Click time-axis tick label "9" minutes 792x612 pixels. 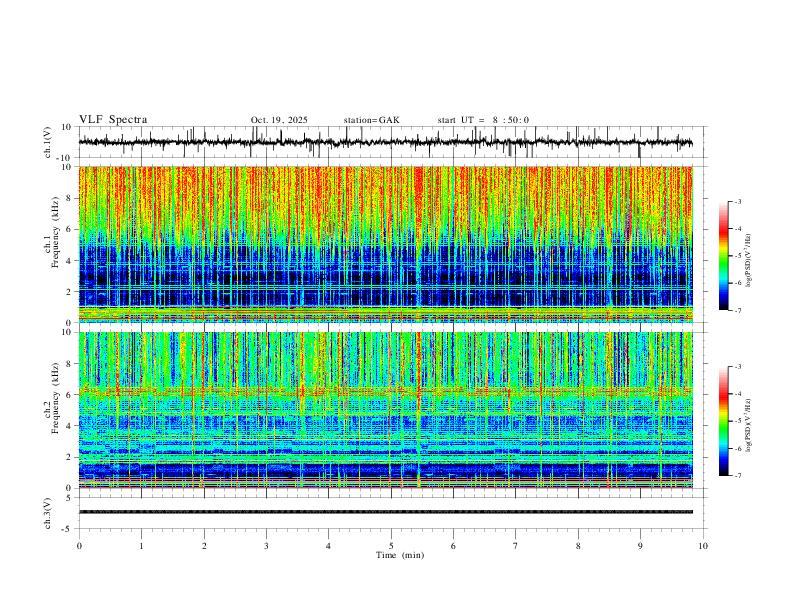tap(640, 546)
